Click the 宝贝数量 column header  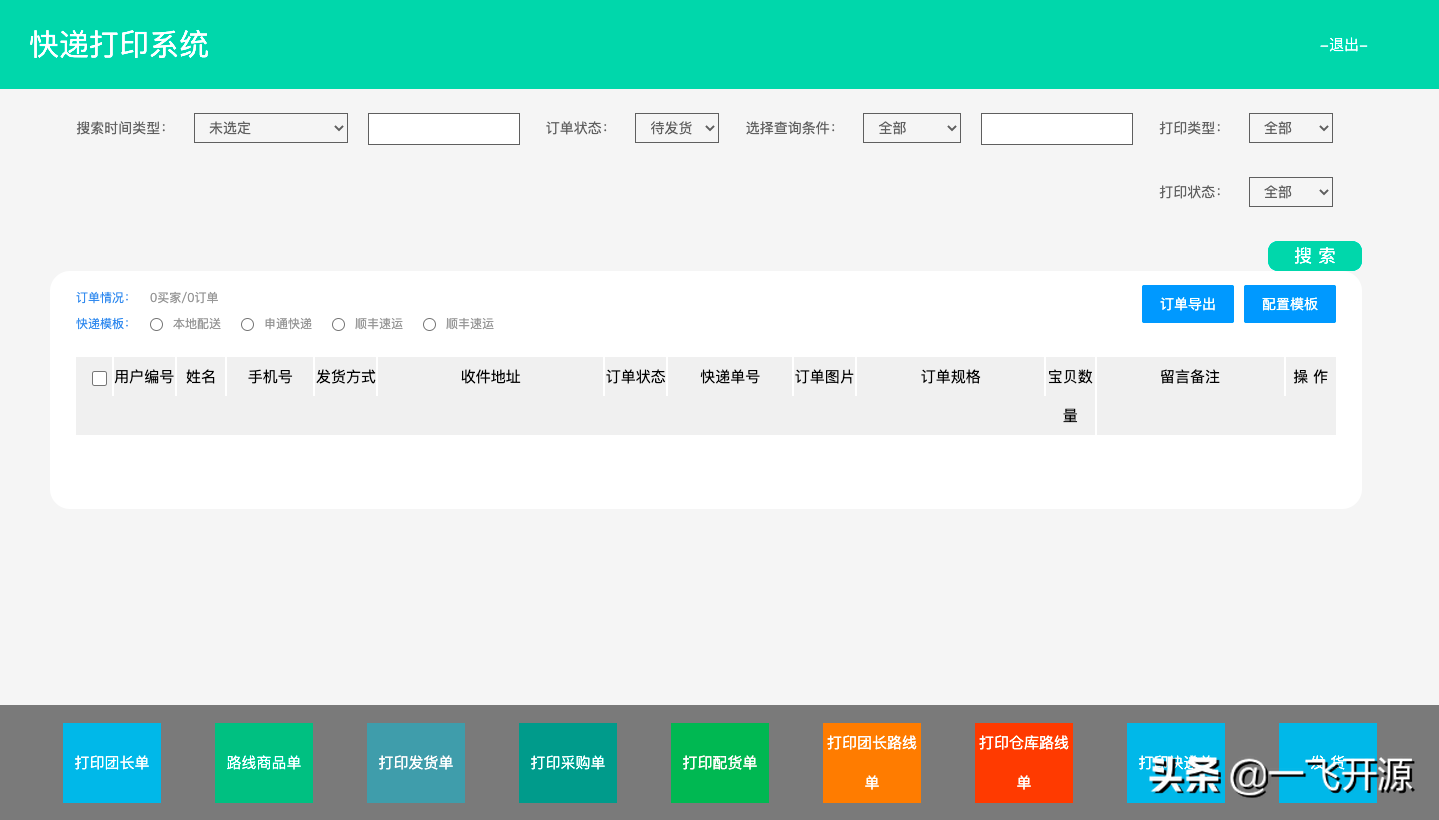[x=1070, y=396]
